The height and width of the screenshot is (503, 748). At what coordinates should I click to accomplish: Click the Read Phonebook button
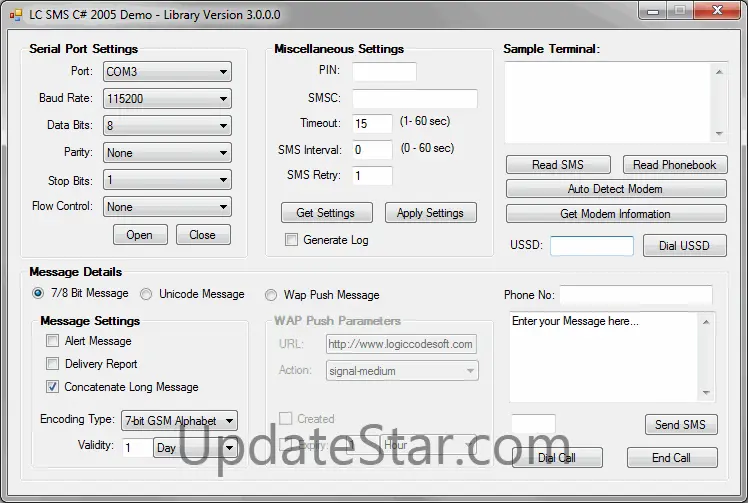675,165
